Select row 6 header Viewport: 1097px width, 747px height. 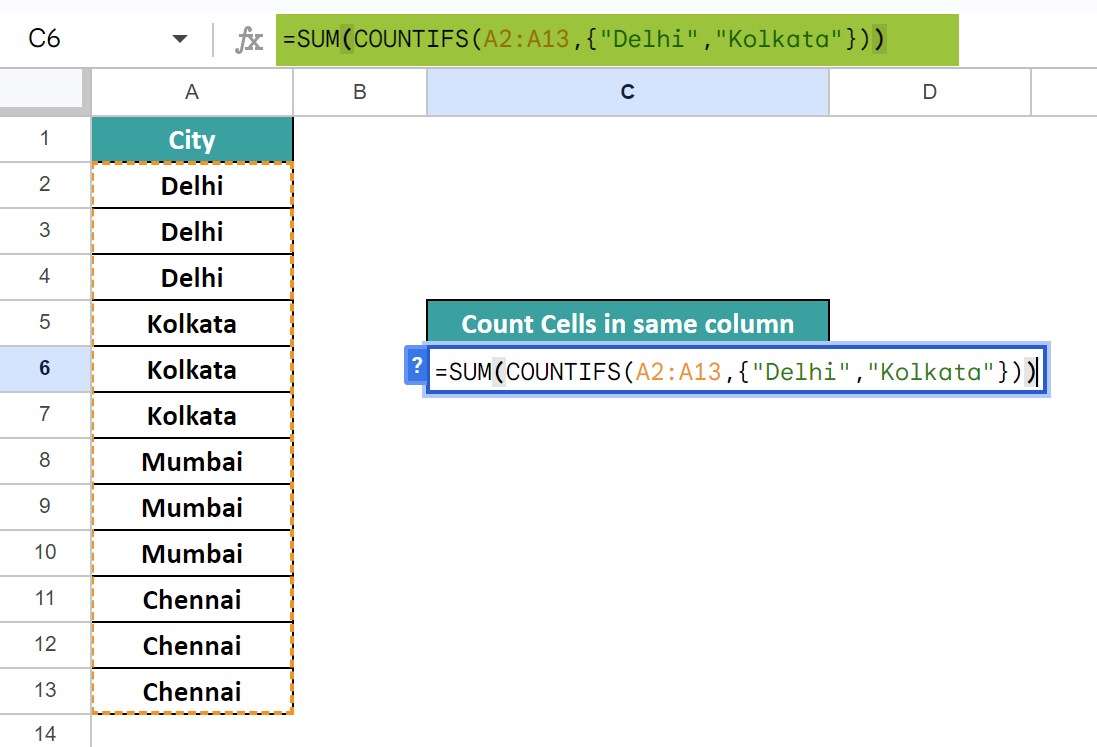click(x=45, y=369)
